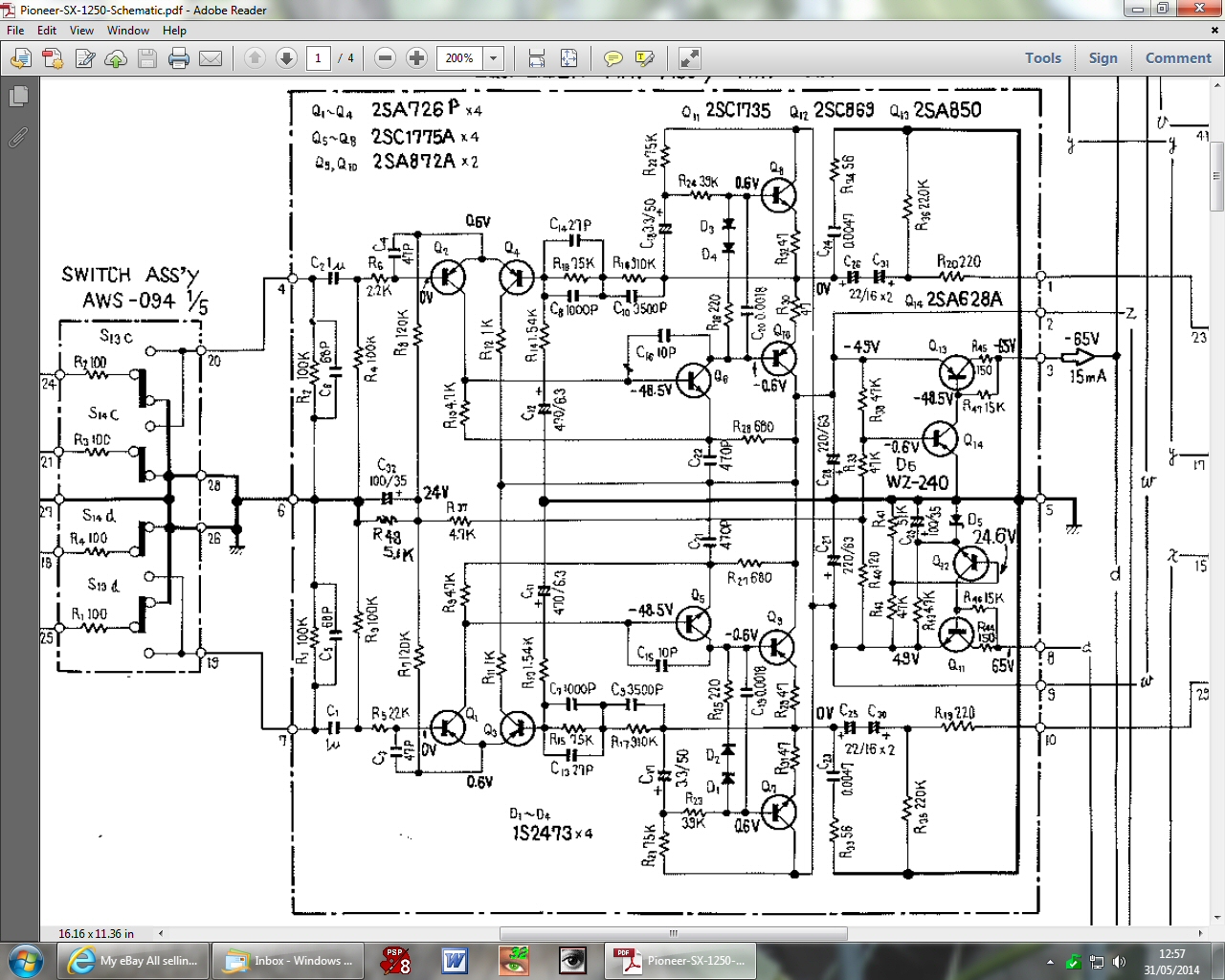Screen dimensions: 1225x980
Task: Click the Save (floppy disk) icon
Action: (x=147, y=58)
